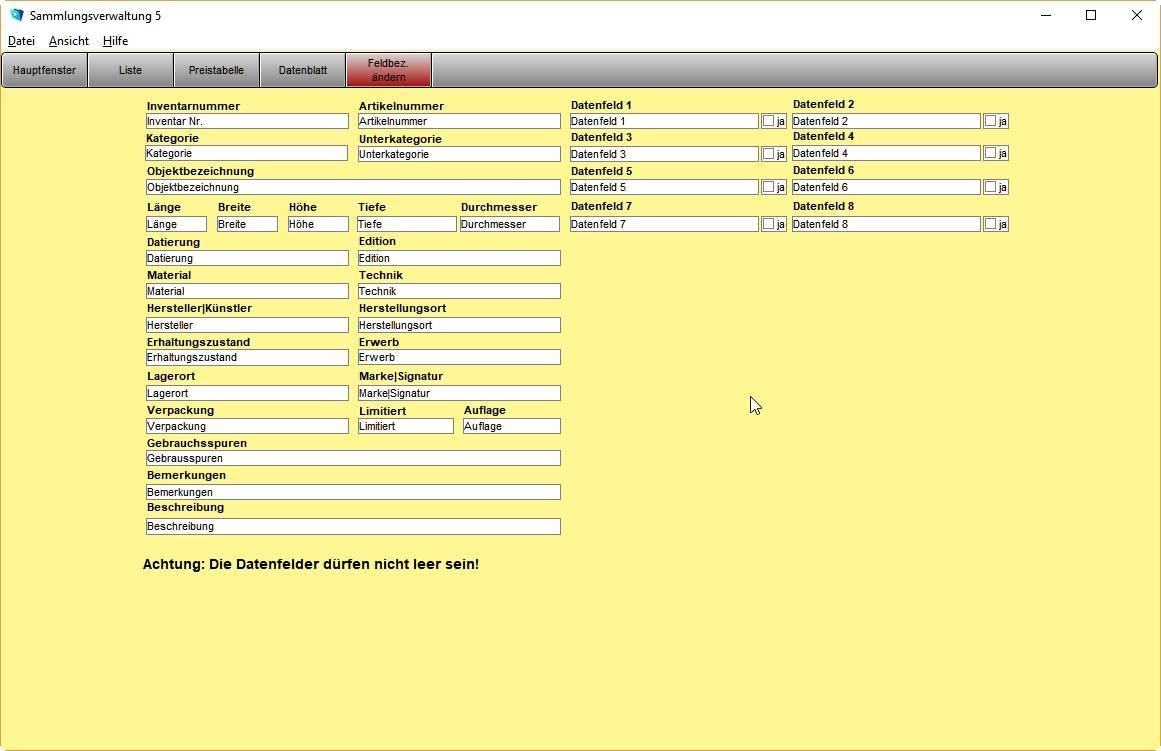This screenshot has height=751, width=1161.
Task: Open the Liste view
Action: coord(130,70)
